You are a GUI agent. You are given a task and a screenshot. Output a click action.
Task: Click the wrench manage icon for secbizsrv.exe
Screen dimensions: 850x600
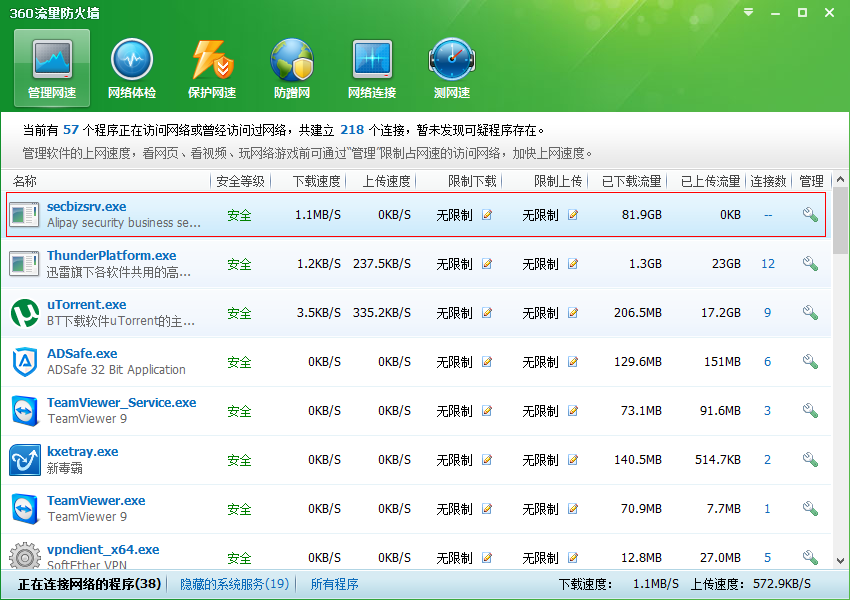810,215
